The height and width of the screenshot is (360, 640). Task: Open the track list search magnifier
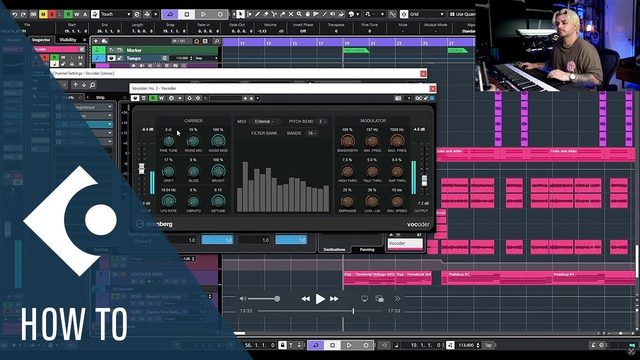click(x=216, y=41)
